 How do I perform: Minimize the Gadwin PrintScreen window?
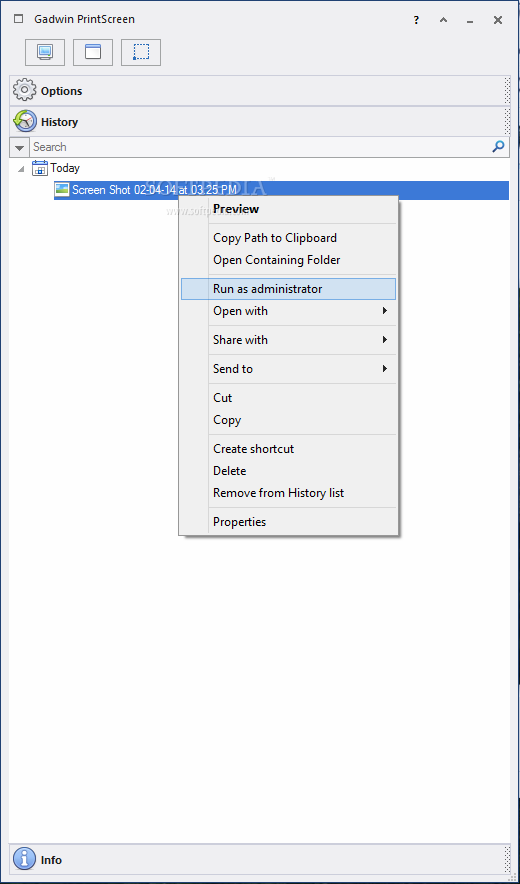click(x=470, y=20)
